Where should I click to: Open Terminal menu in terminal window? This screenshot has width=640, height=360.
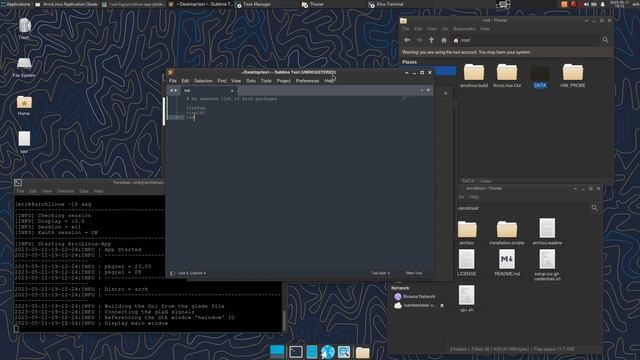[x=65, y=191]
